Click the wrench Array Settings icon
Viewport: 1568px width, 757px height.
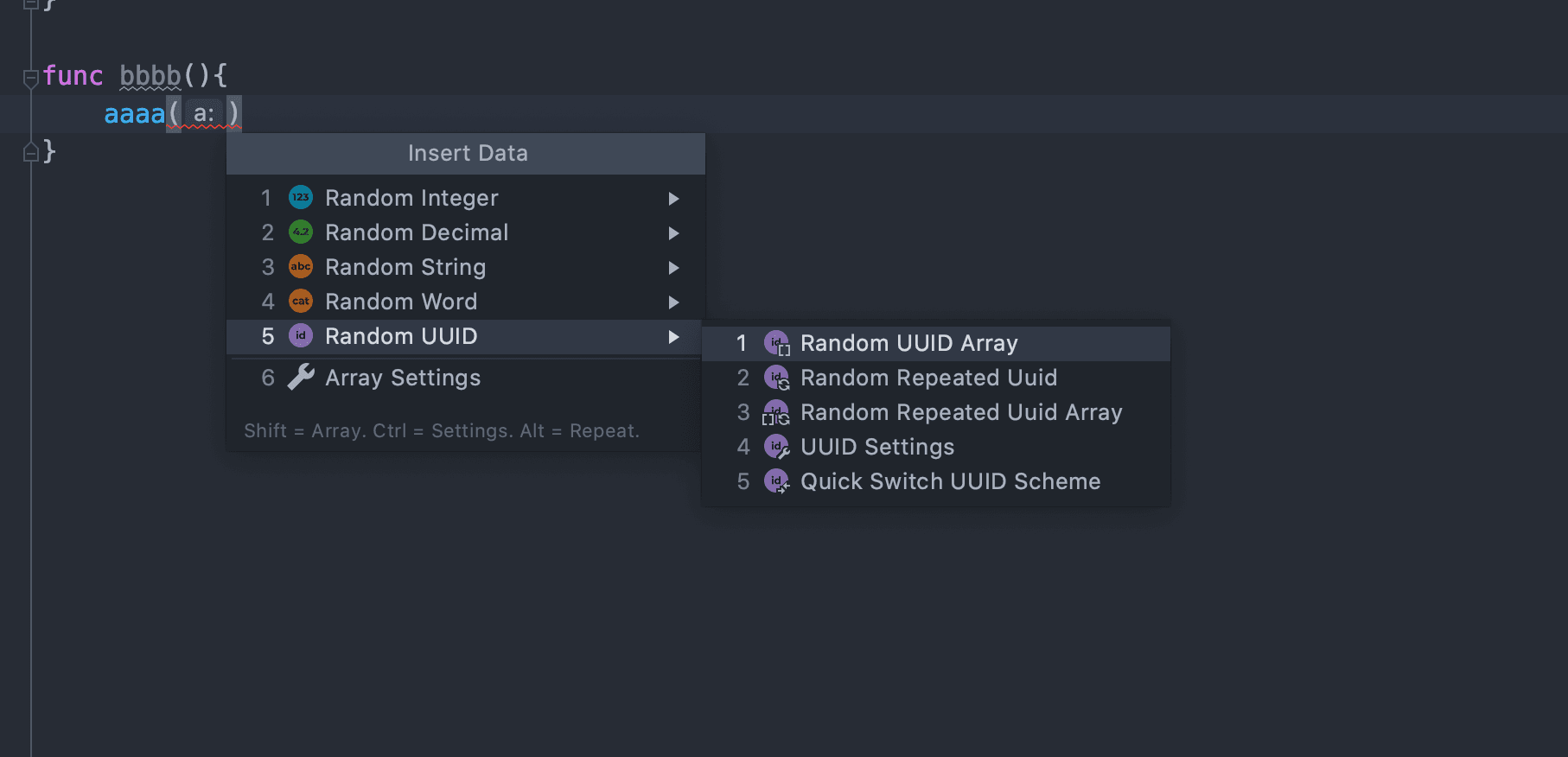(300, 378)
